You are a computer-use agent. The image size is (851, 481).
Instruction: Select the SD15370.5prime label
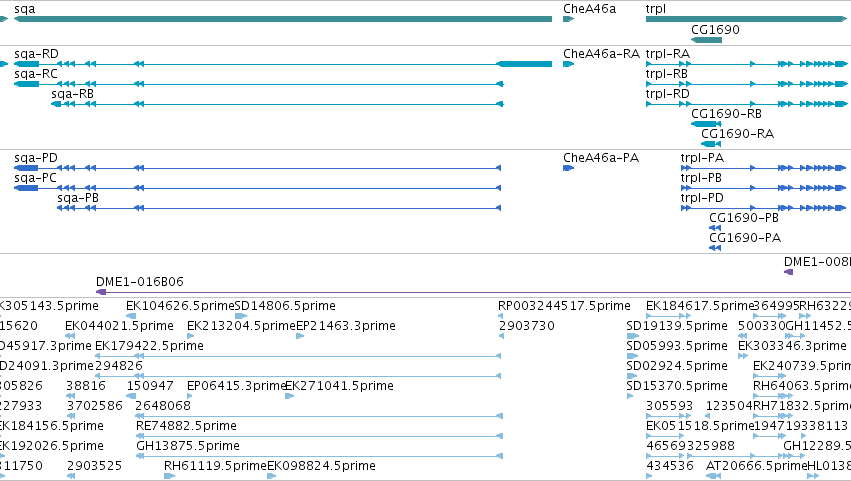pyautogui.click(x=677, y=386)
